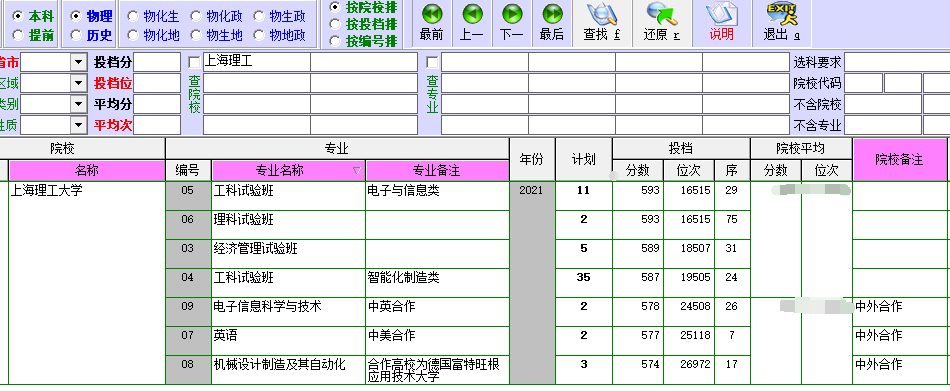The image size is (950, 391).
Task: Click the 专业备注 column header
Action: click(x=437, y=170)
